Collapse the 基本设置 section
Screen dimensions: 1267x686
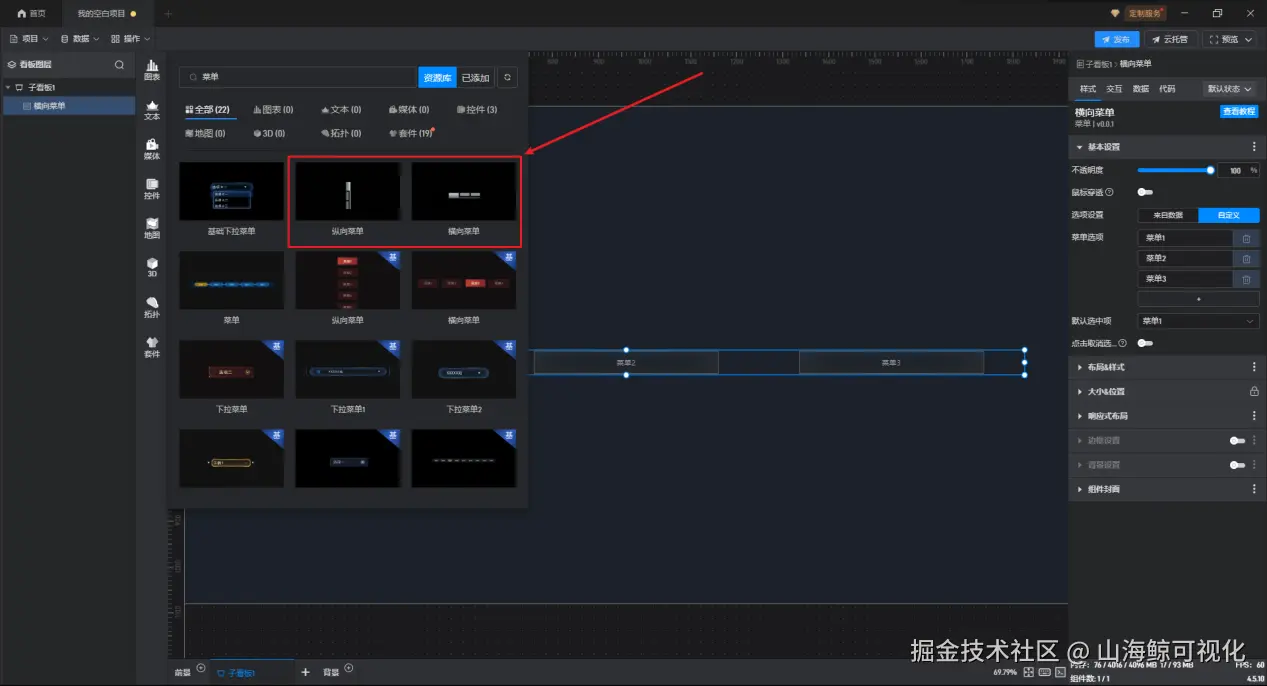1079,147
